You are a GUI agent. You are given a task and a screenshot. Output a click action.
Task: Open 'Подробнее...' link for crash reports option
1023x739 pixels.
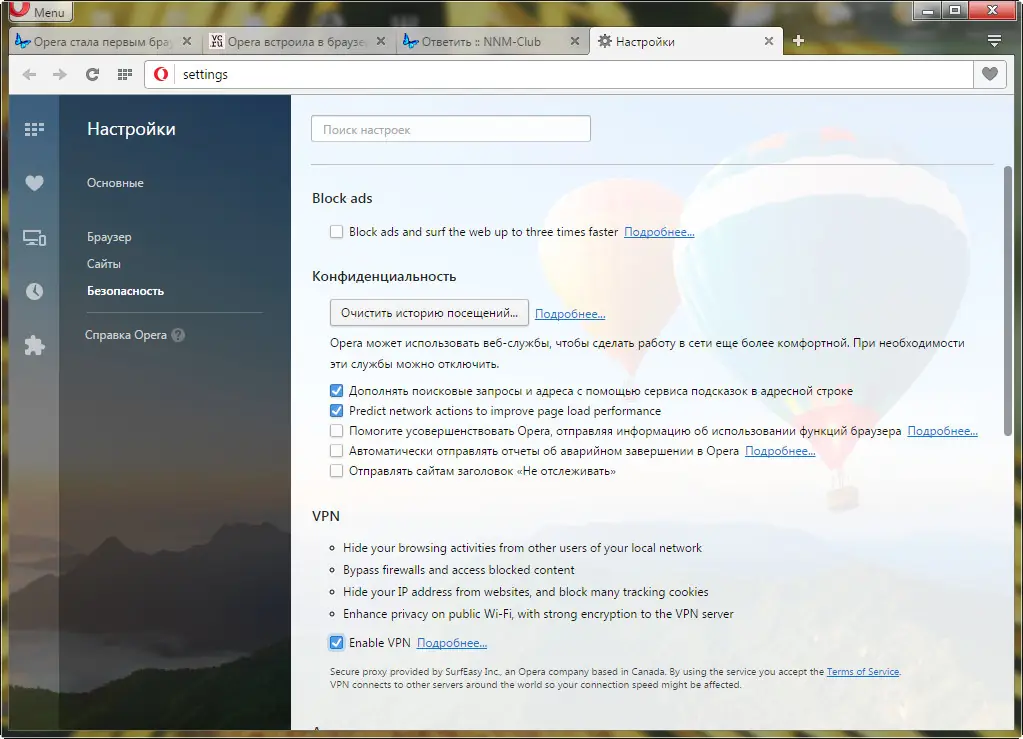point(780,451)
